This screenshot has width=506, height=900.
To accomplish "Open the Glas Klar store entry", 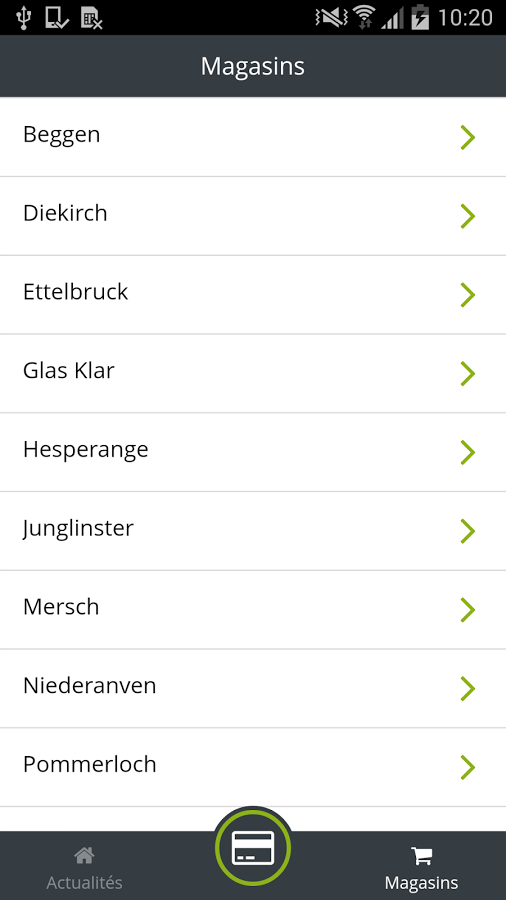I will coord(253,373).
